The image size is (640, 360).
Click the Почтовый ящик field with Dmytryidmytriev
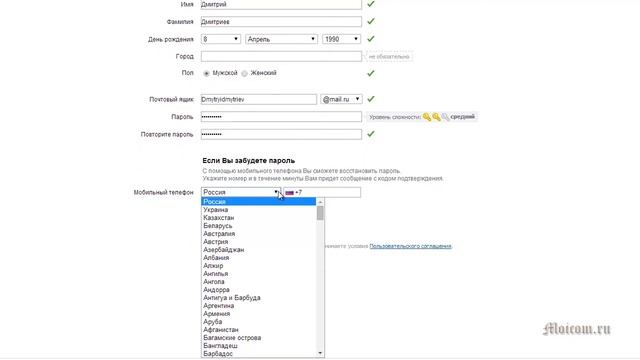[258, 99]
